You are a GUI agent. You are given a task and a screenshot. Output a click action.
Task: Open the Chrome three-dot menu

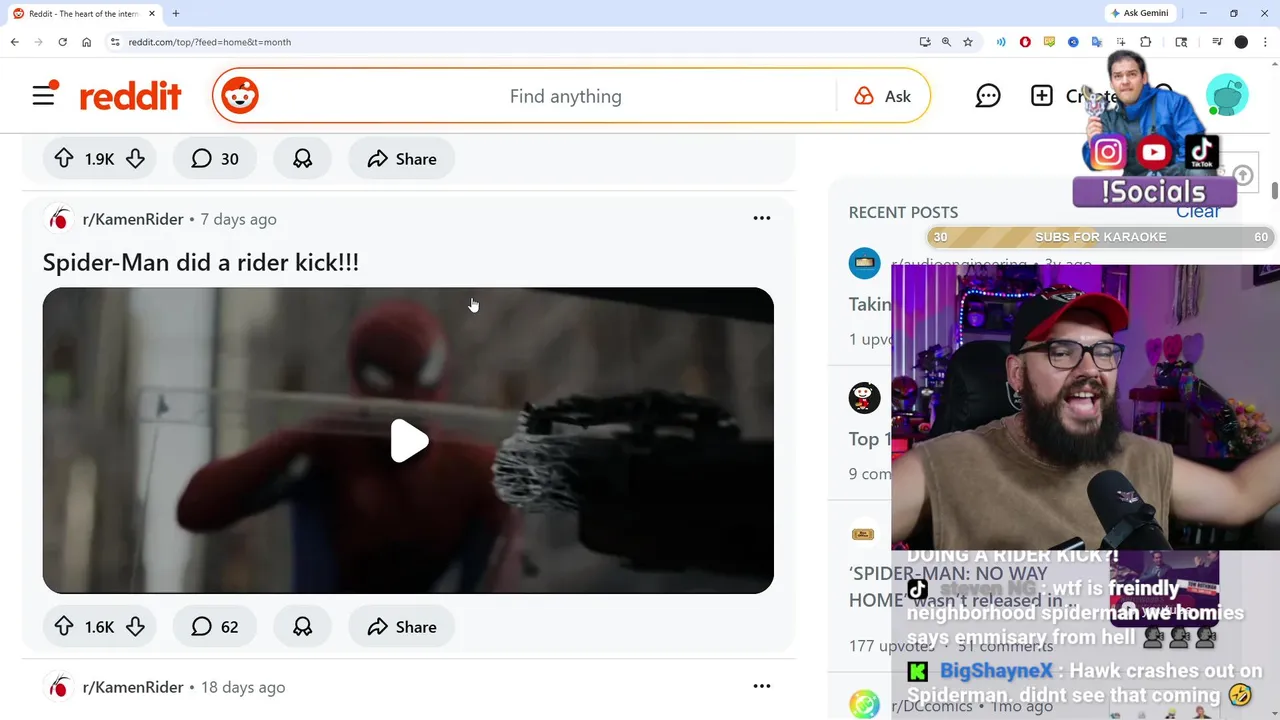1264,42
